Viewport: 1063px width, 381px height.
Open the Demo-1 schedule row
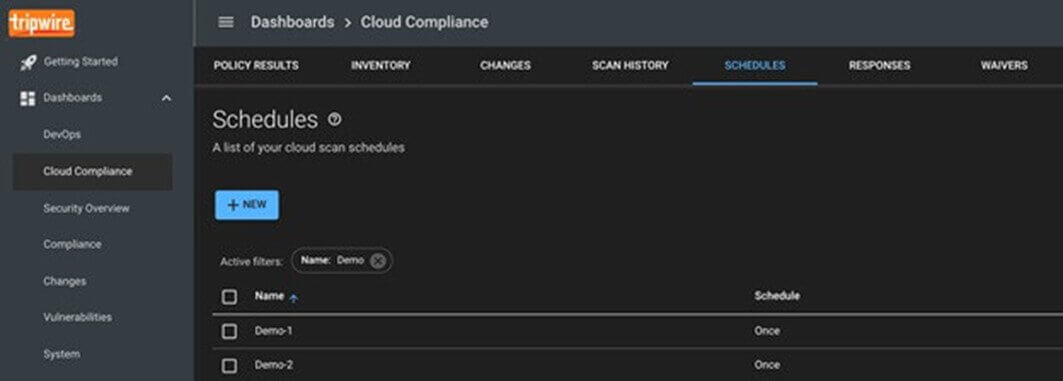point(637,332)
